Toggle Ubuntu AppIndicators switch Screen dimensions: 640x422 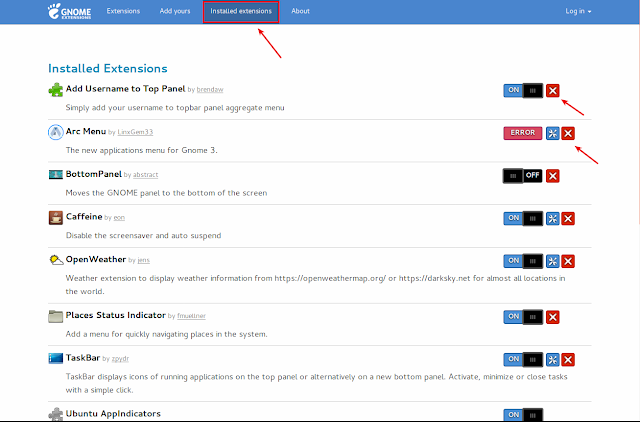pyautogui.click(x=523, y=415)
